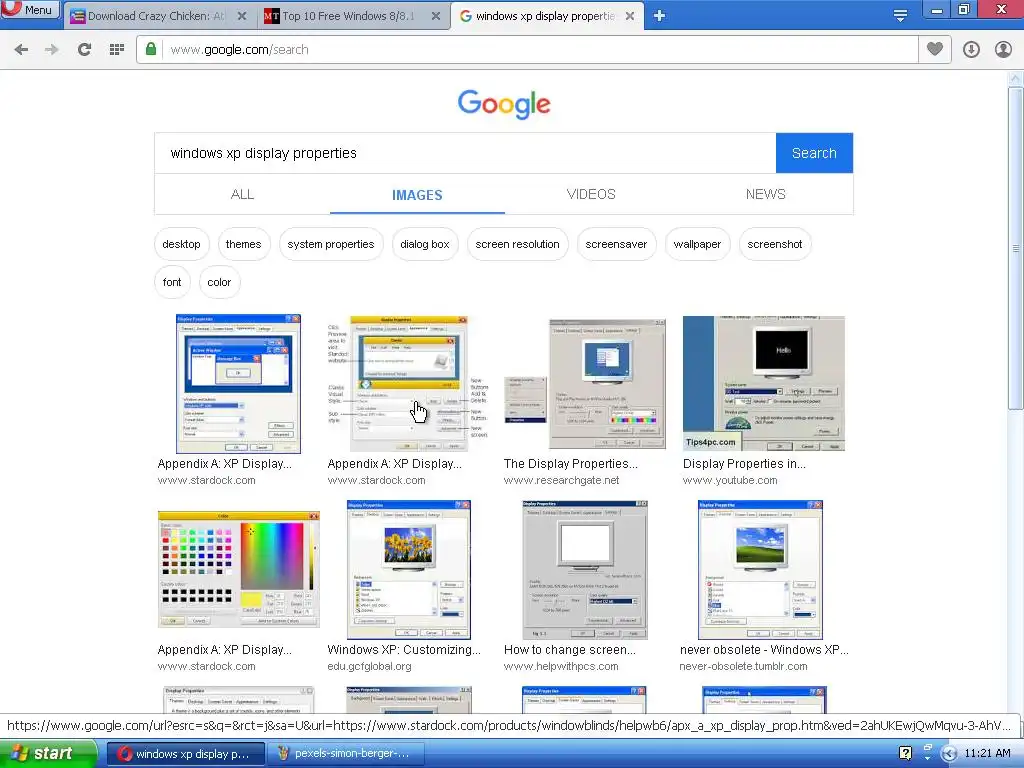Screen dimensions: 1024x768
Task: Switch to Download Crazy Chicken tab
Action: [159, 16]
